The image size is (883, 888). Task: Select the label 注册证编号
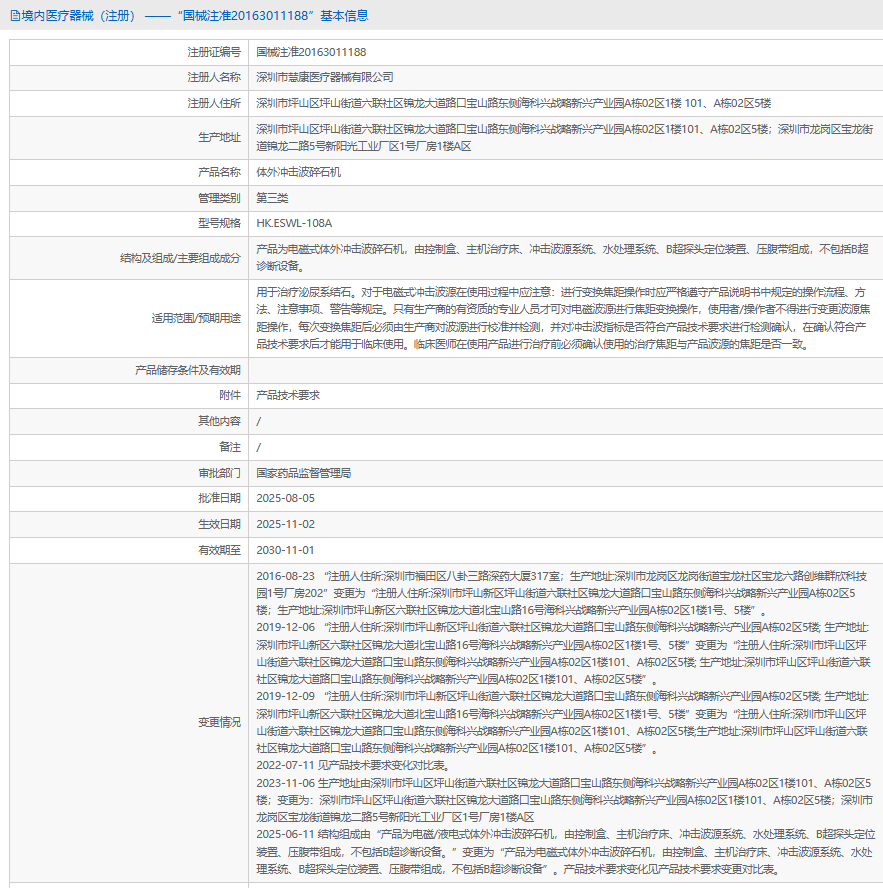214,52
